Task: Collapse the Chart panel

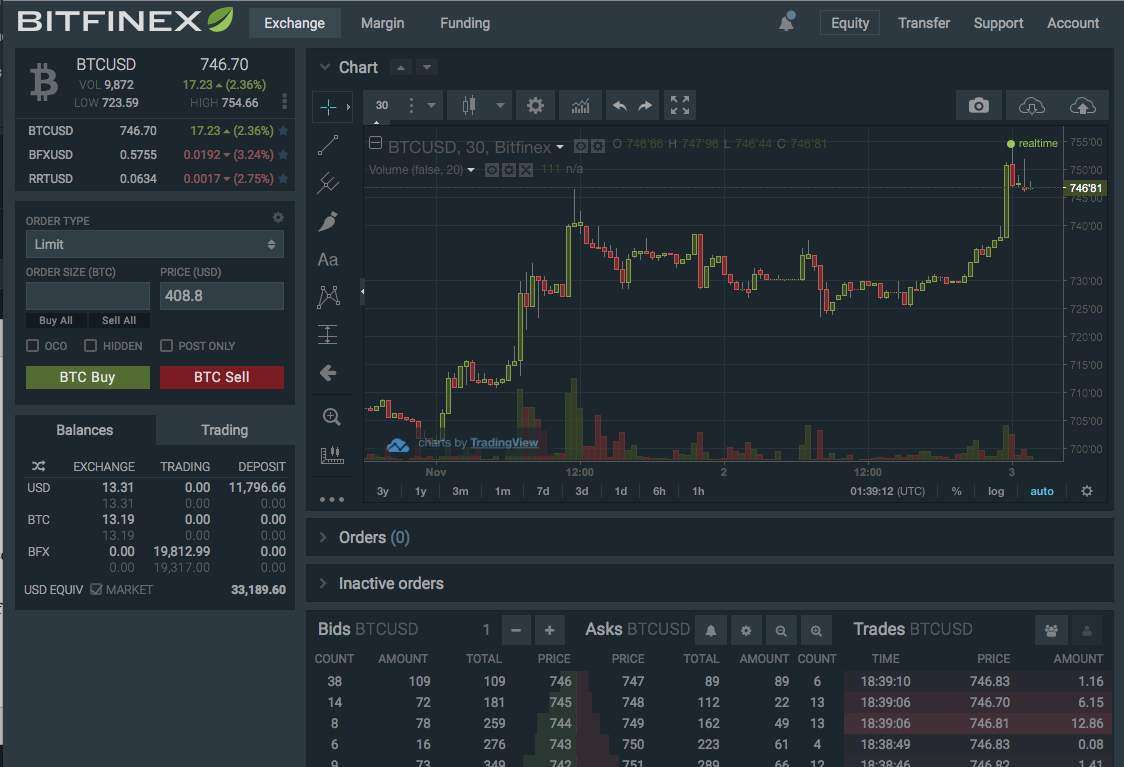Action: 325,67
